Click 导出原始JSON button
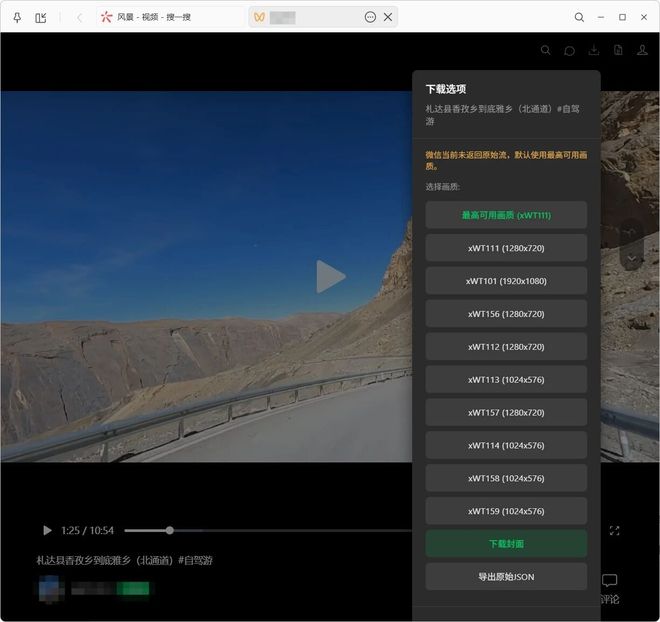This screenshot has height=622, width=660. 506,577
